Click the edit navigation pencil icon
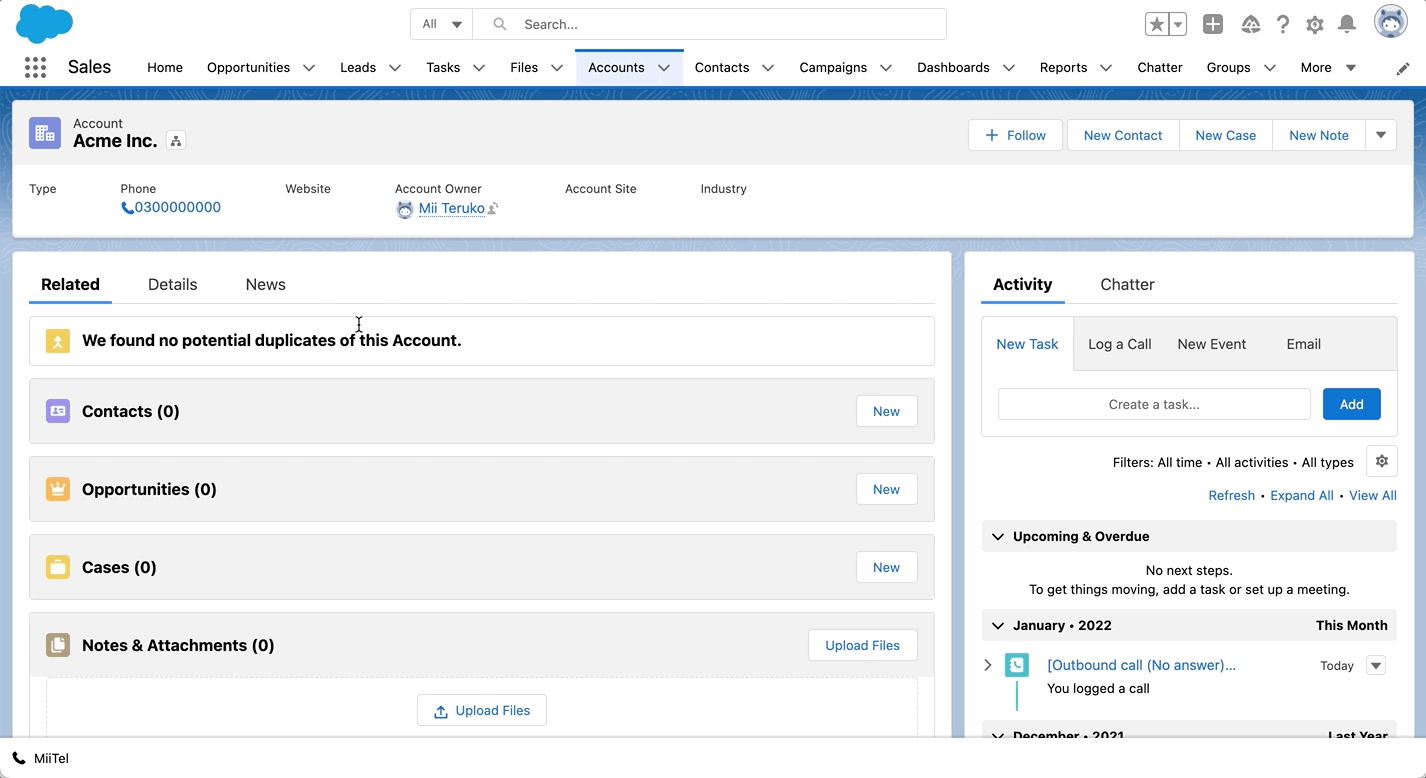 (x=1403, y=68)
